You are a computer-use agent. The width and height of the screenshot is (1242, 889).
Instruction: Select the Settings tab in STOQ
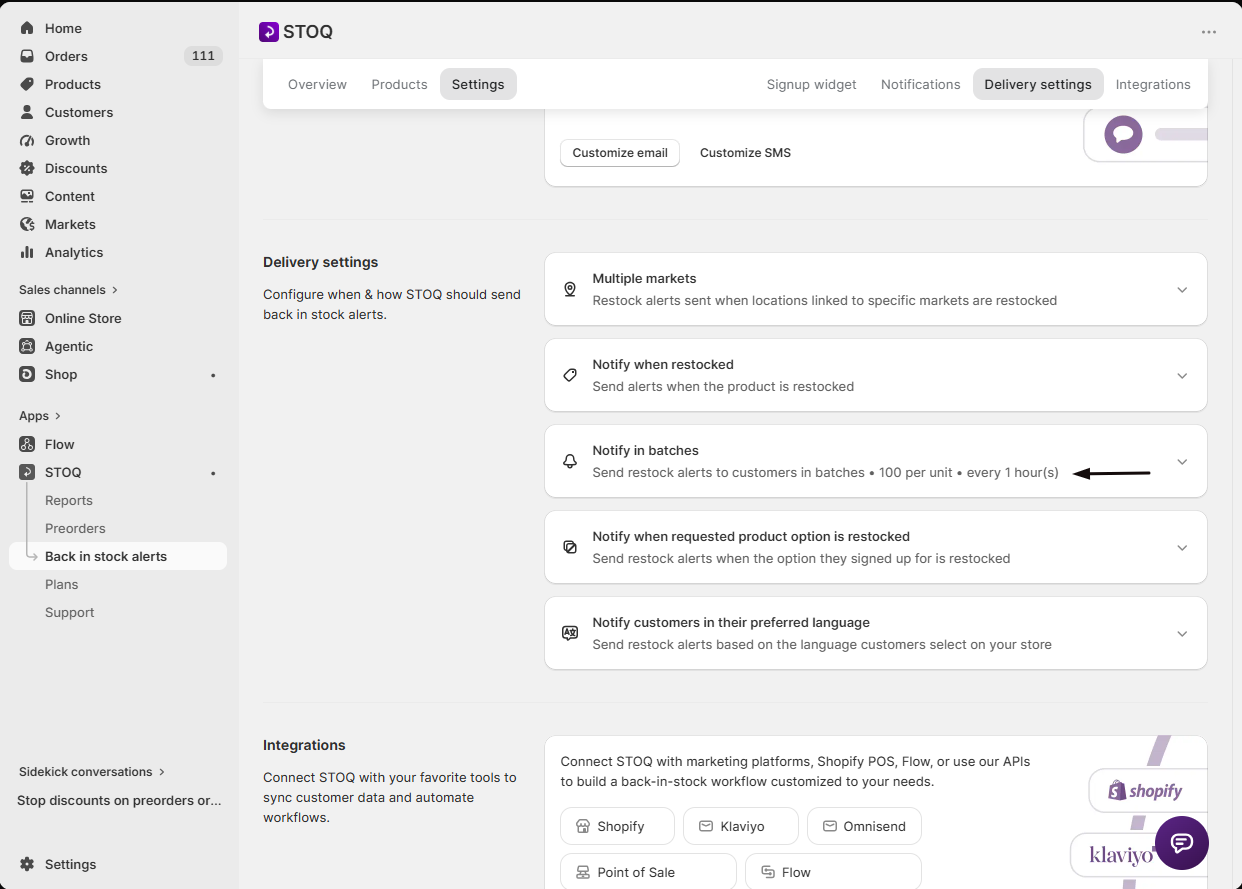(478, 84)
